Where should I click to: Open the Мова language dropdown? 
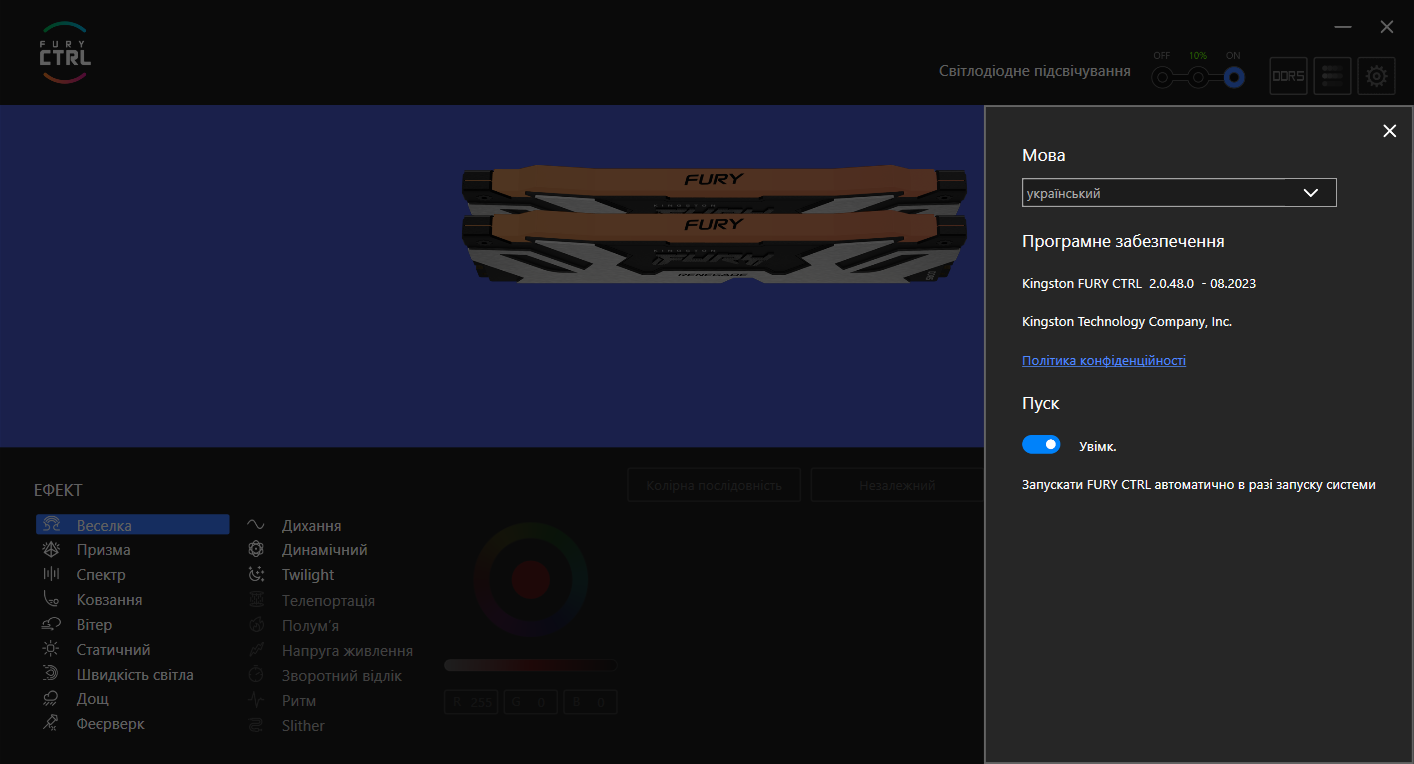pyautogui.click(x=1179, y=193)
